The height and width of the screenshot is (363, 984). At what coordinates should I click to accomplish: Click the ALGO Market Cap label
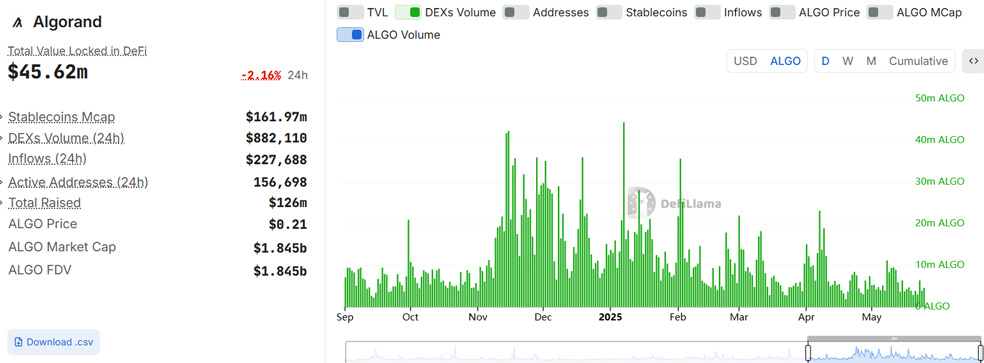point(62,247)
